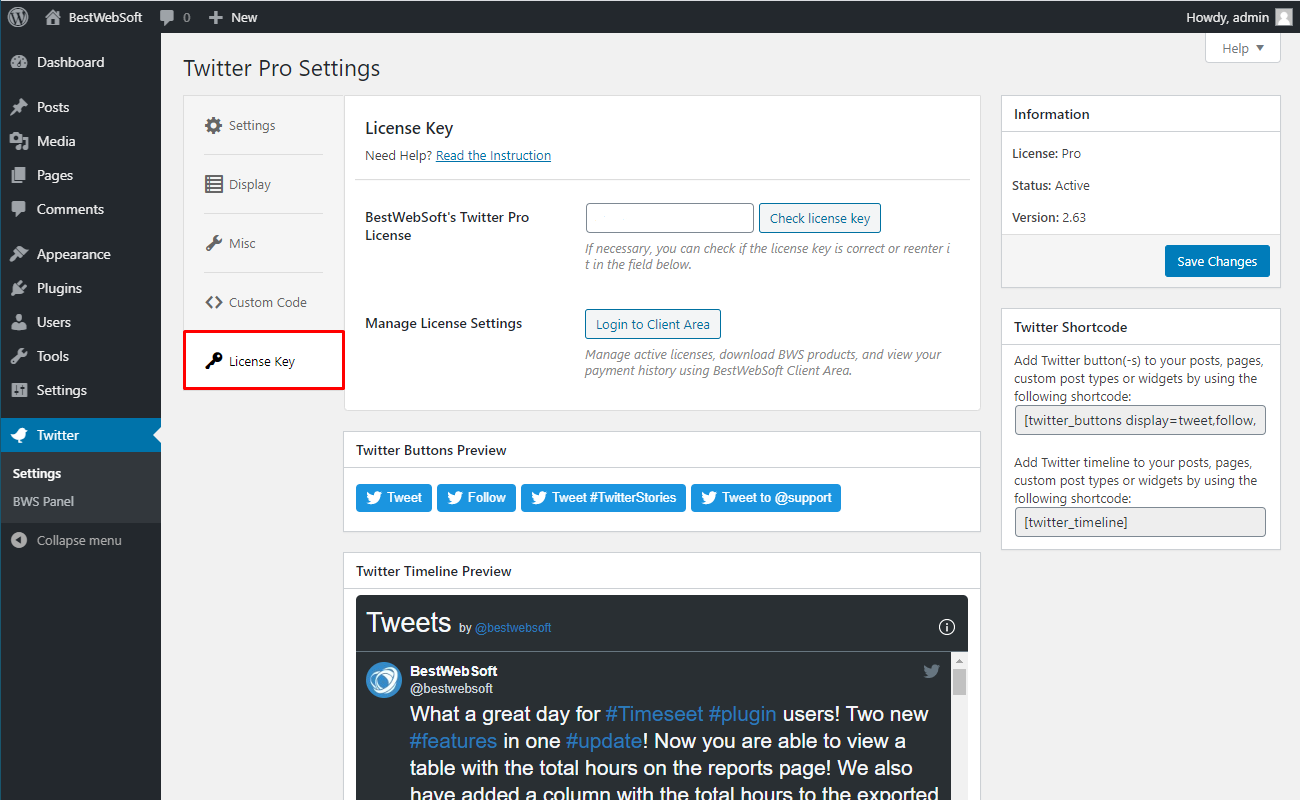This screenshot has height=800, width=1300.
Task: Click the License Key key icon
Action: (x=213, y=361)
